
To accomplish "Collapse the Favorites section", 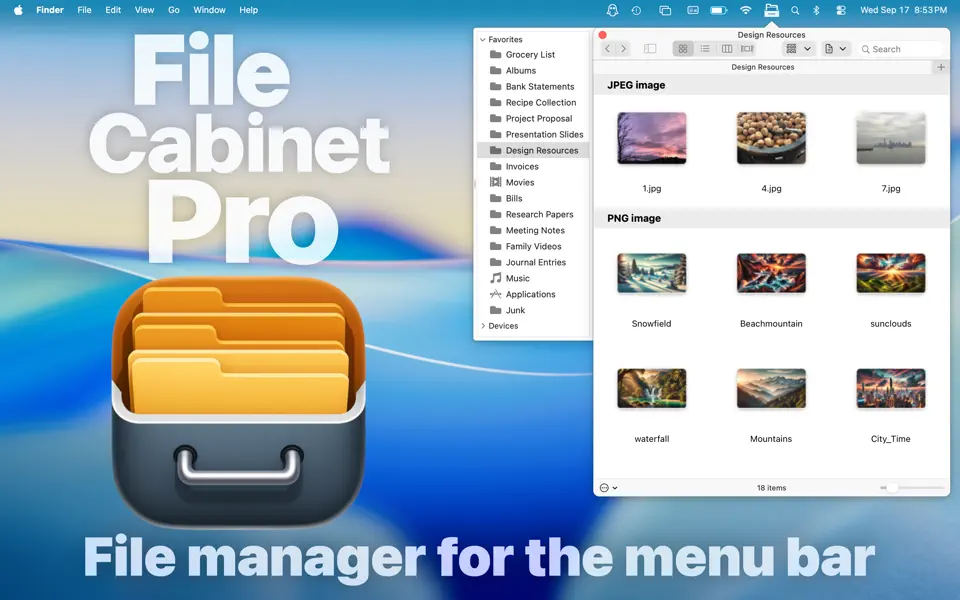I will [484, 38].
